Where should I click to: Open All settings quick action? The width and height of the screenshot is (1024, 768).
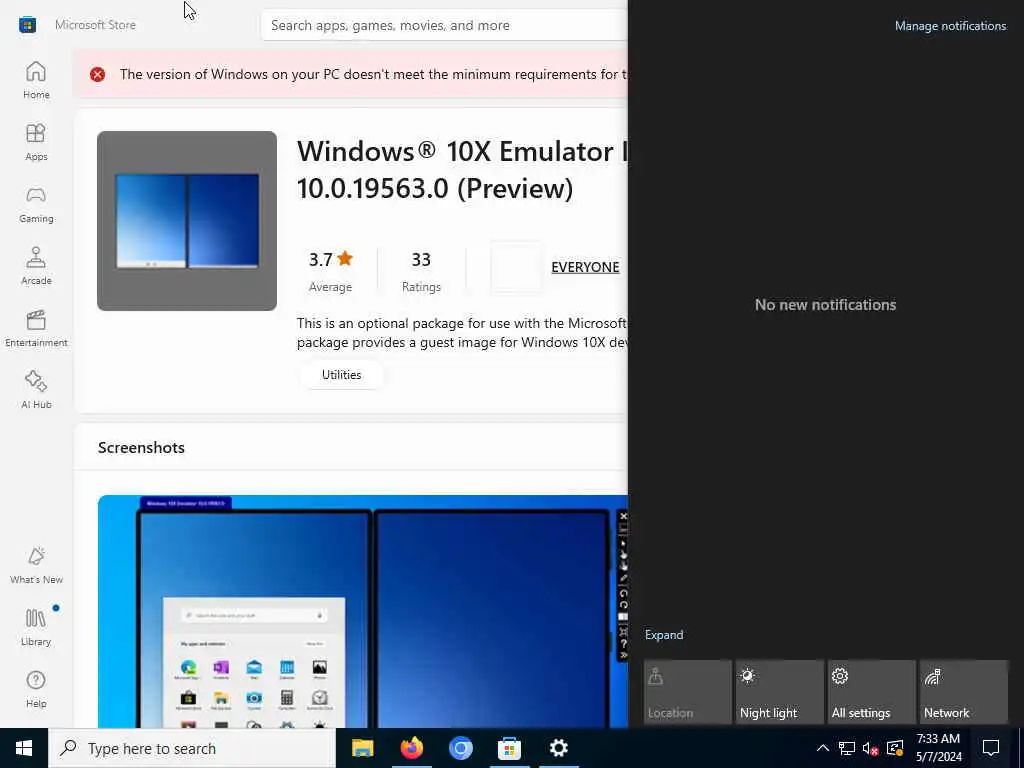click(872, 692)
